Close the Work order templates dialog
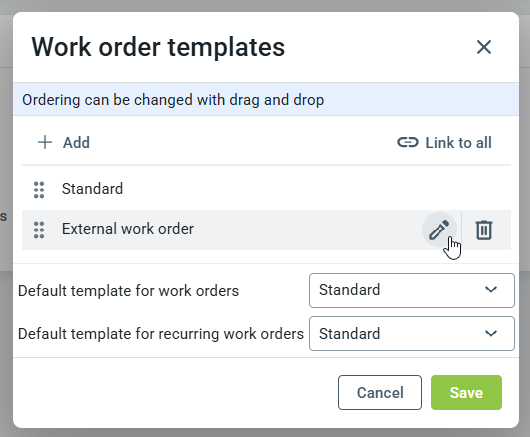 tap(484, 47)
